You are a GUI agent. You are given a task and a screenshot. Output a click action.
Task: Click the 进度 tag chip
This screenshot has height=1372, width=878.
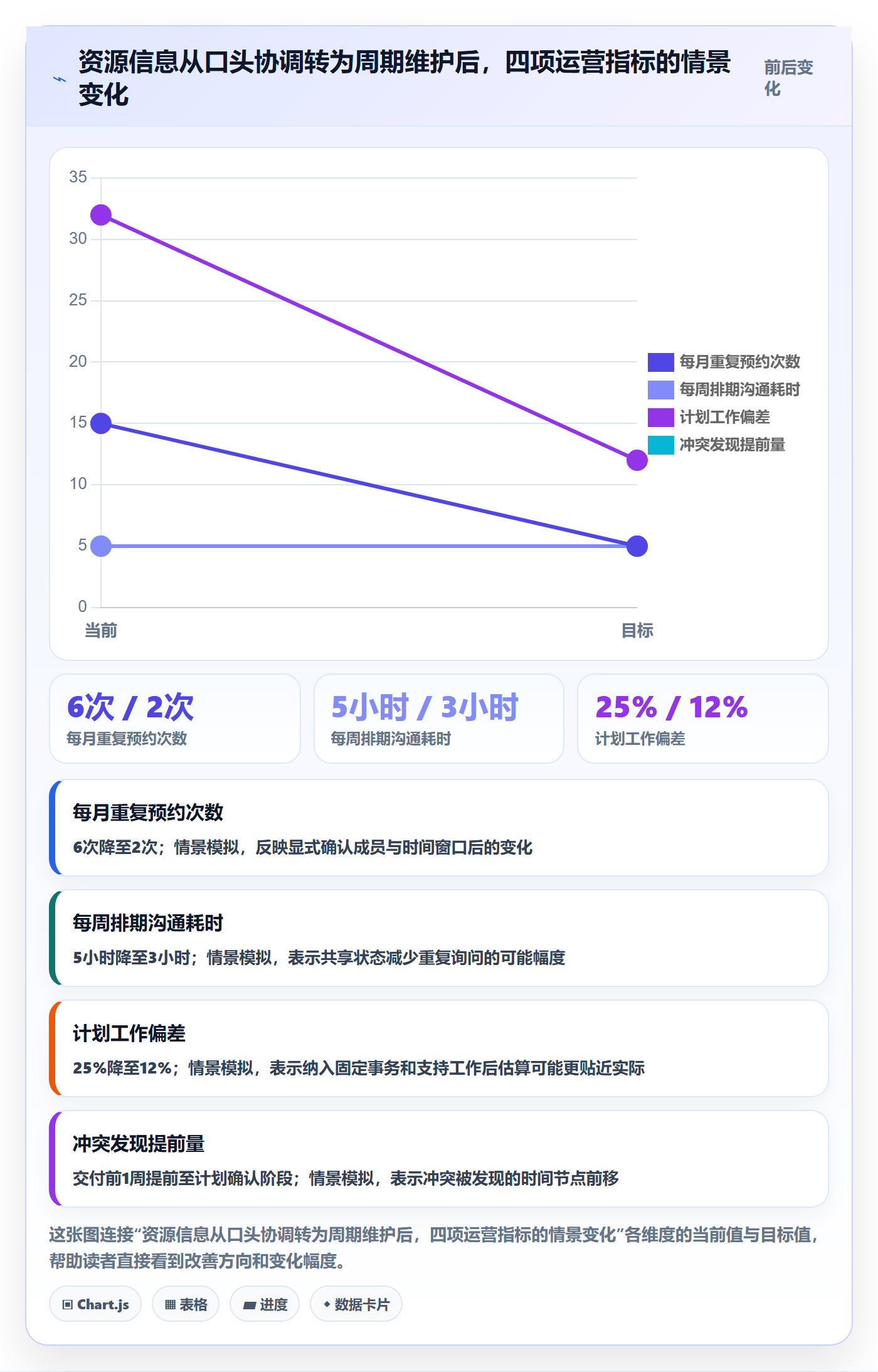coord(265,1304)
